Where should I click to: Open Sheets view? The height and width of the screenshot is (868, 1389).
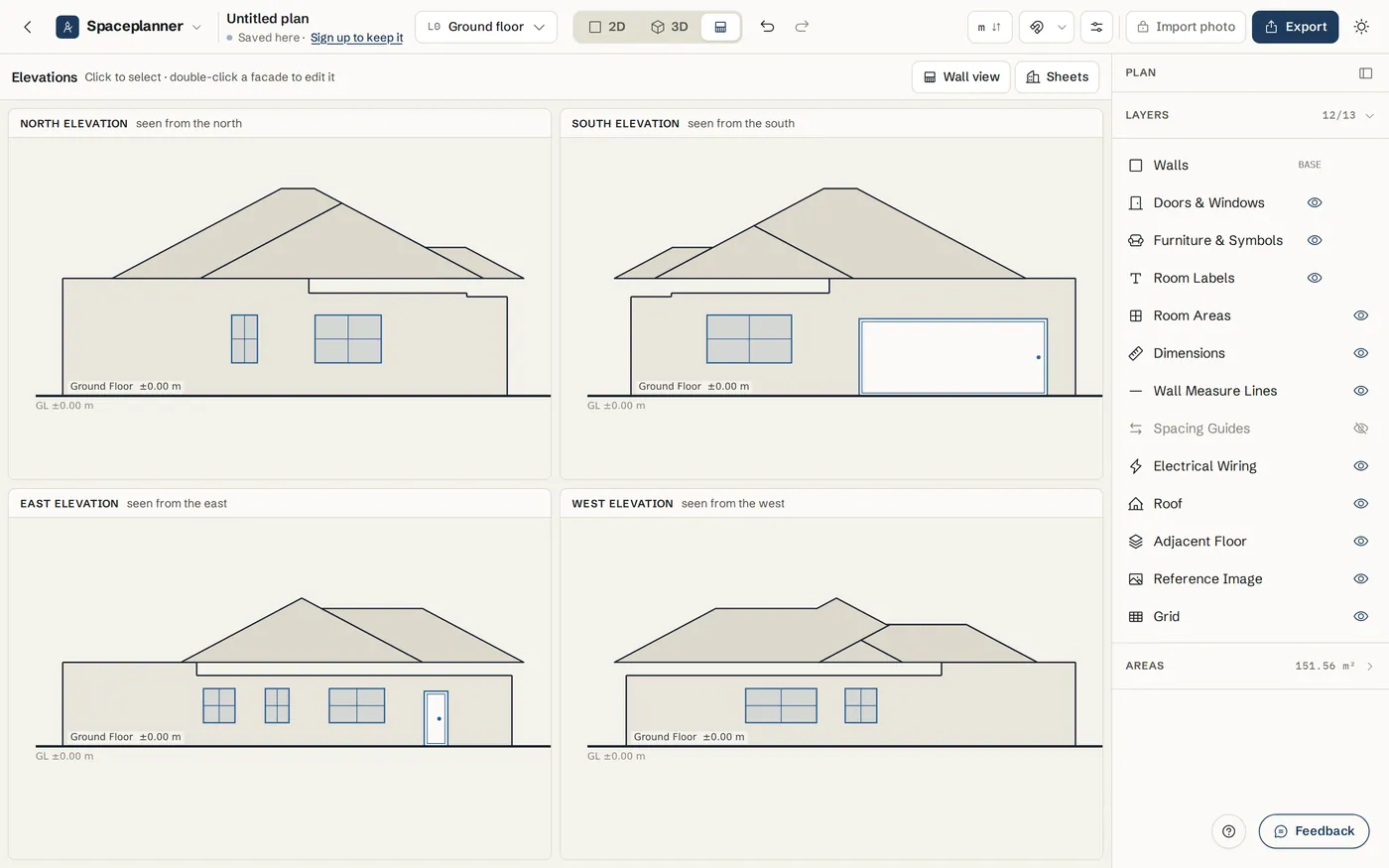point(1057,77)
